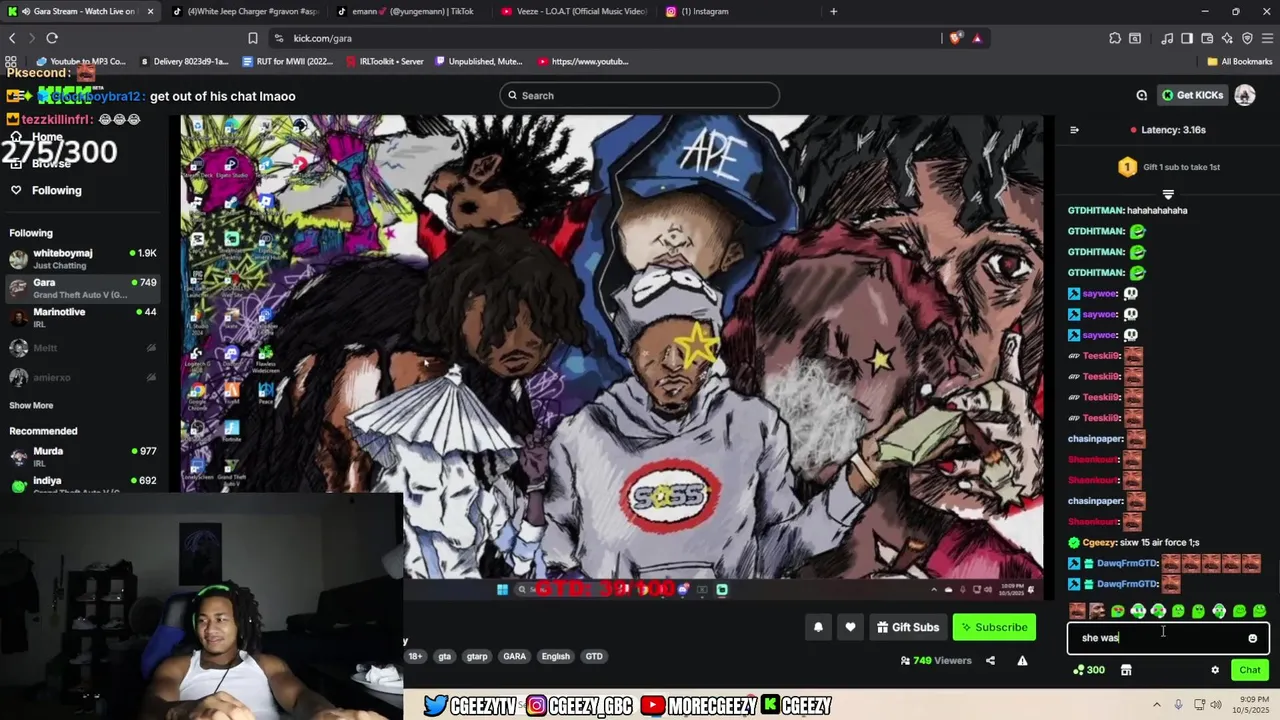Click the green Subscribe button
Screen dimensions: 1280x720
pos(994,627)
